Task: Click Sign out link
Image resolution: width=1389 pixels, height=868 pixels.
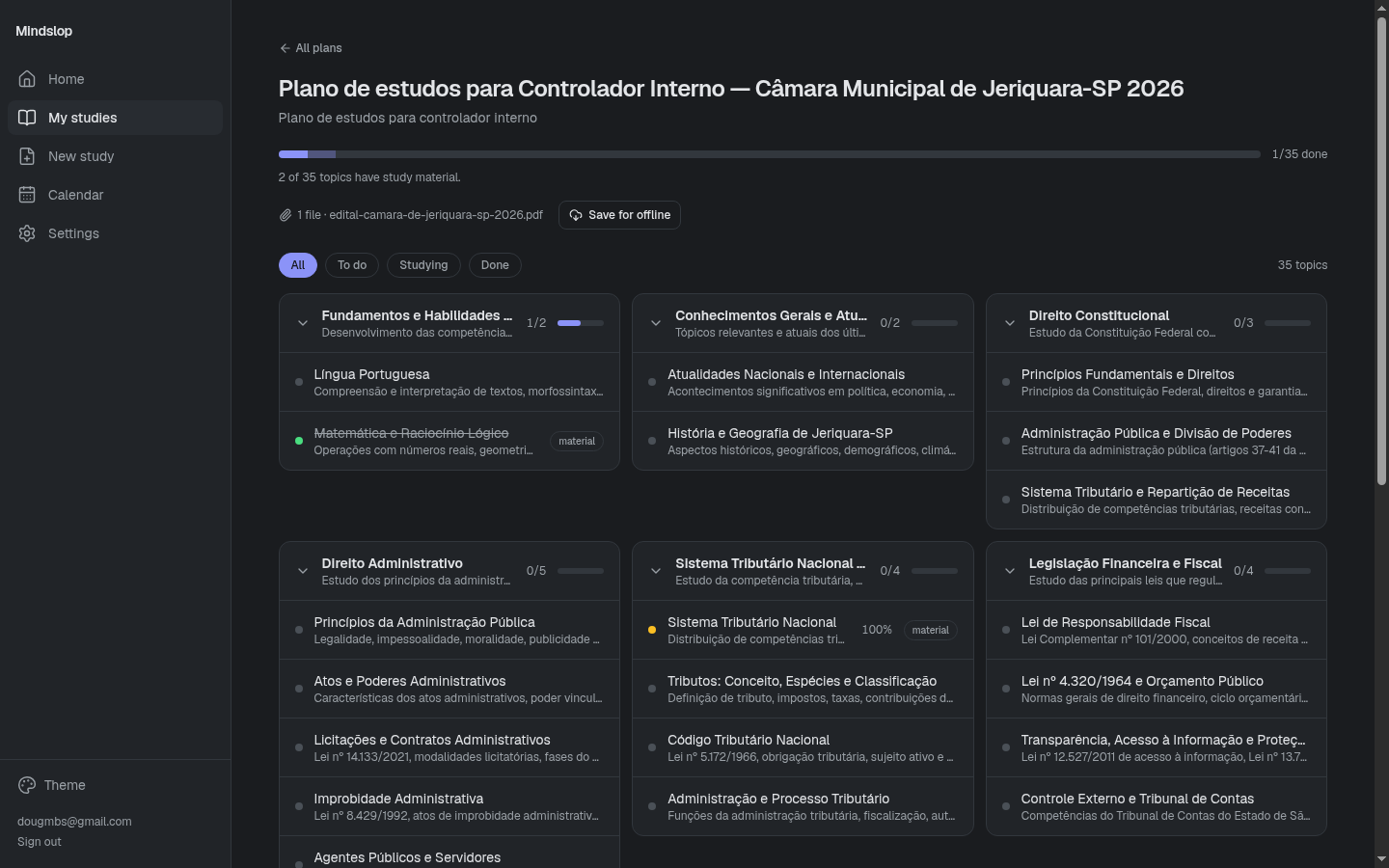Action: click(x=40, y=842)
